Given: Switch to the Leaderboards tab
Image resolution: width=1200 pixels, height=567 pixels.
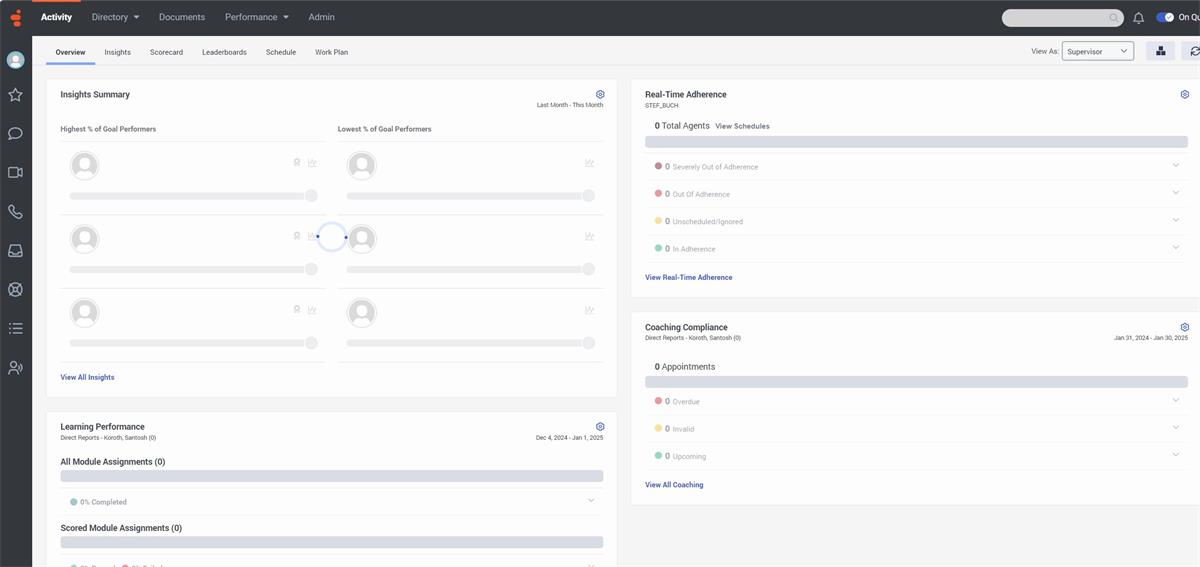Looking at the screenshot, I should tap(224, 52).
